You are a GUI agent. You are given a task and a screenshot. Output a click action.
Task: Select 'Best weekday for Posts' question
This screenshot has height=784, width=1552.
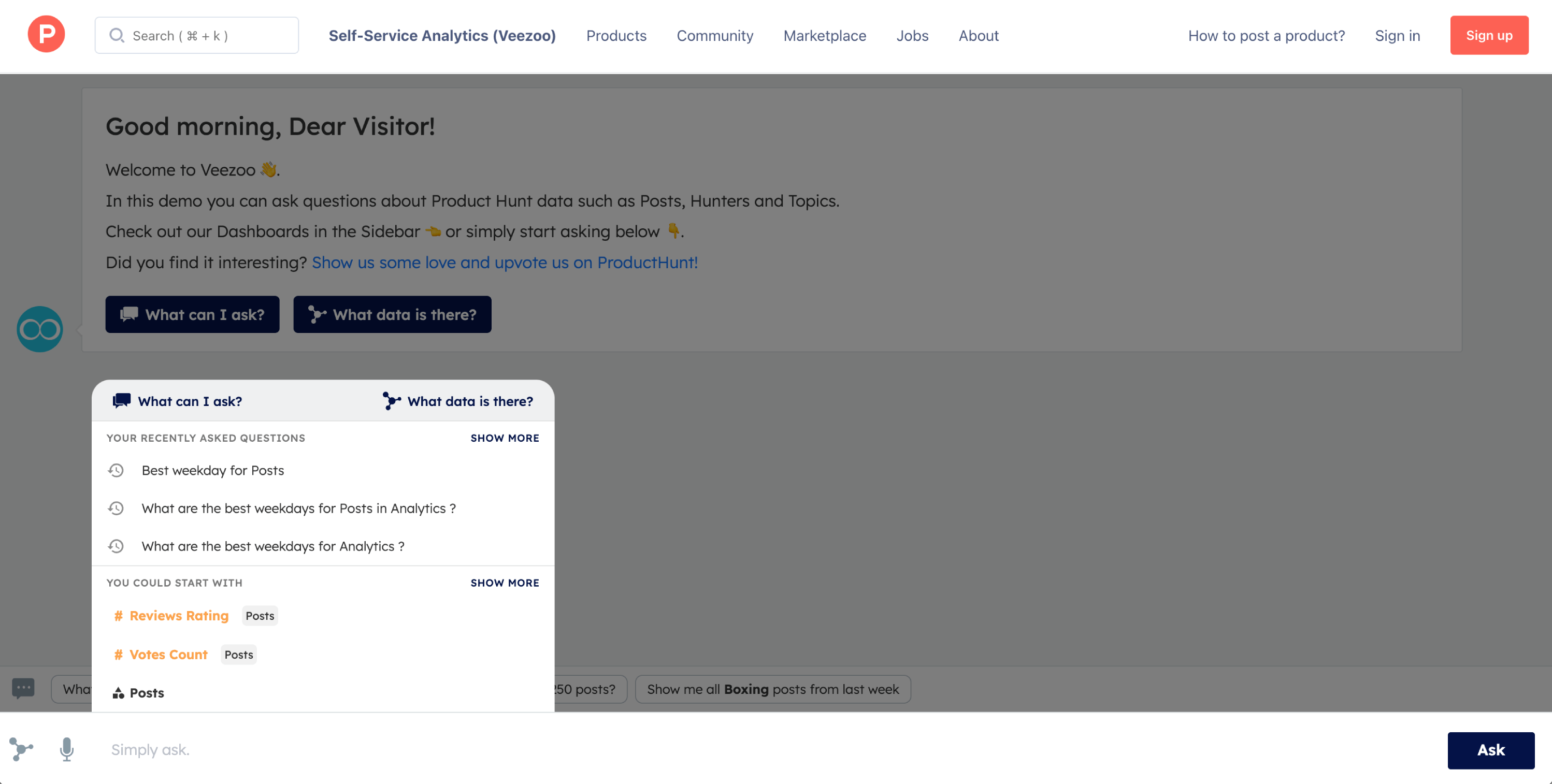point(323,470)
